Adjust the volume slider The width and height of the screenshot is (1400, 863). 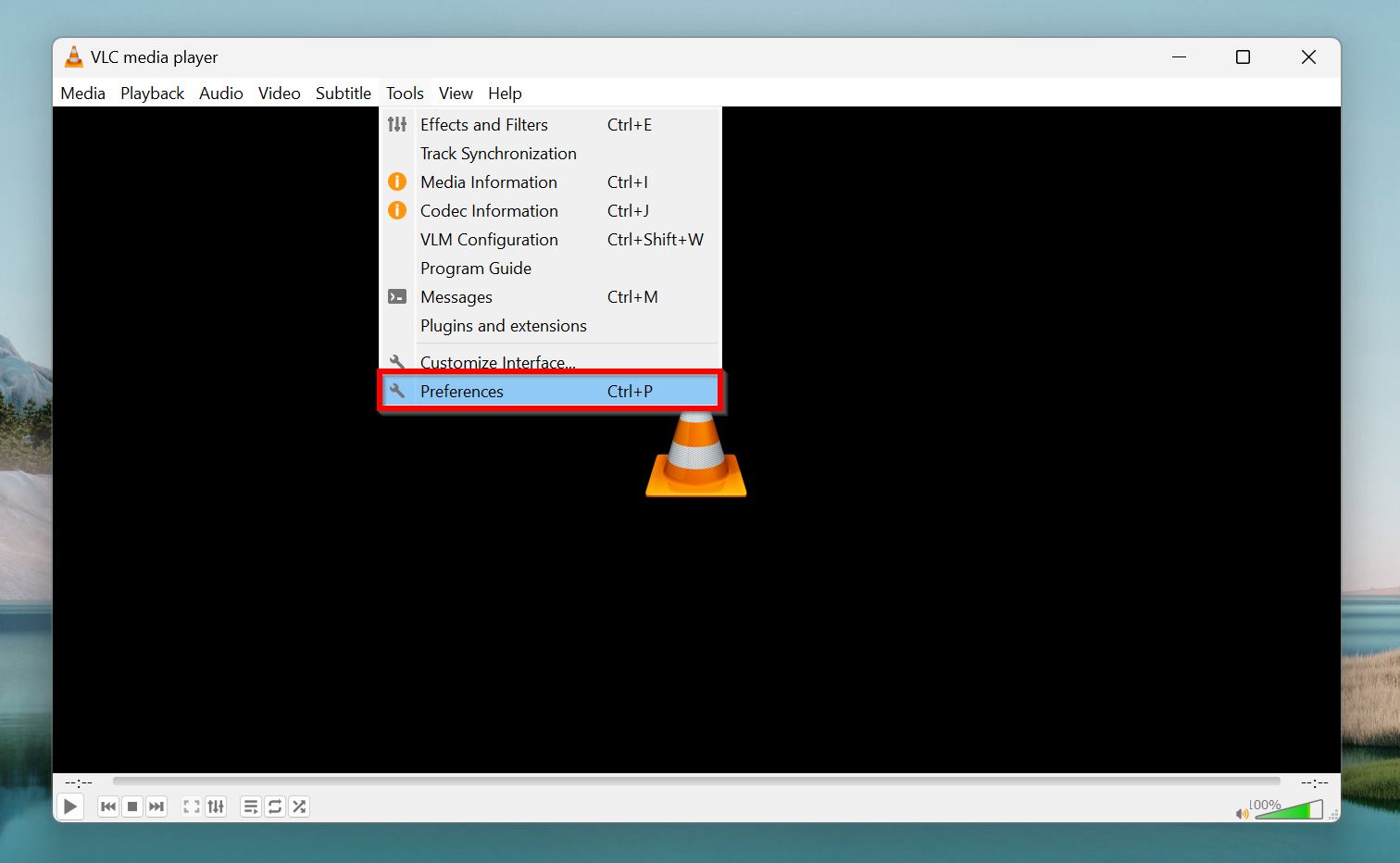pyautogui.click(x=1292, y=807)
